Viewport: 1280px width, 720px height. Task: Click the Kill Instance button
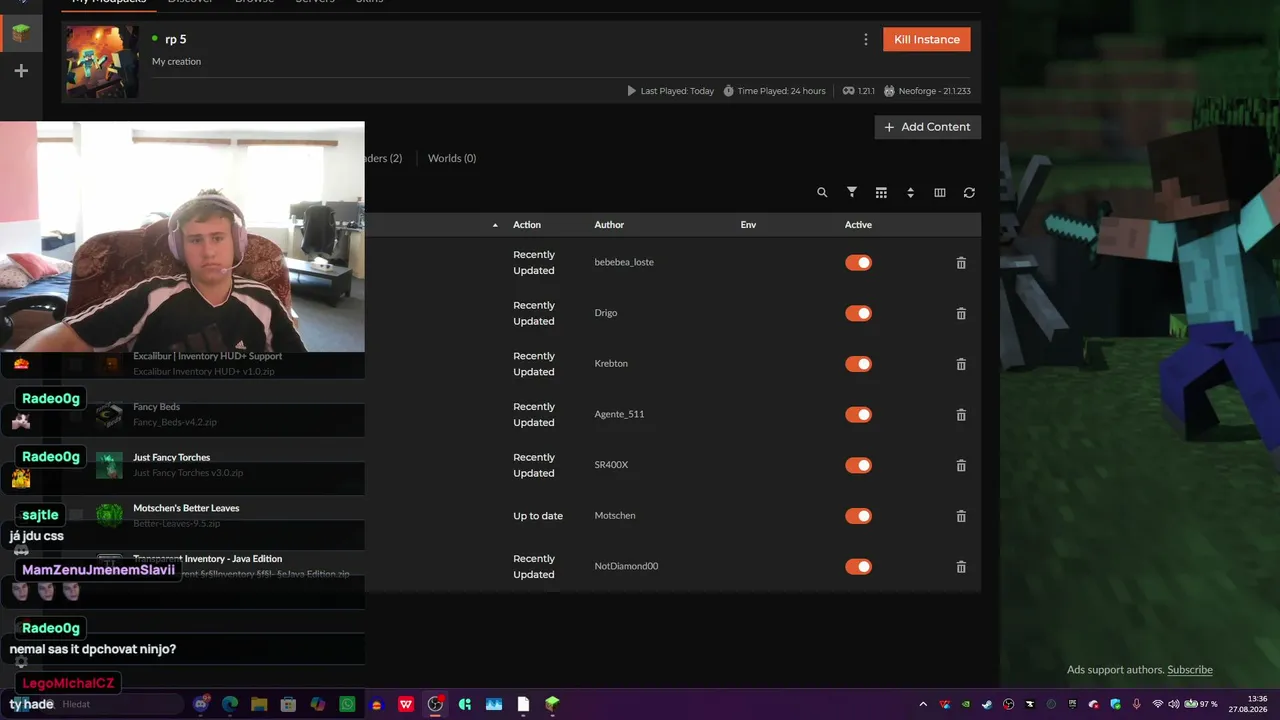(927, 39)
